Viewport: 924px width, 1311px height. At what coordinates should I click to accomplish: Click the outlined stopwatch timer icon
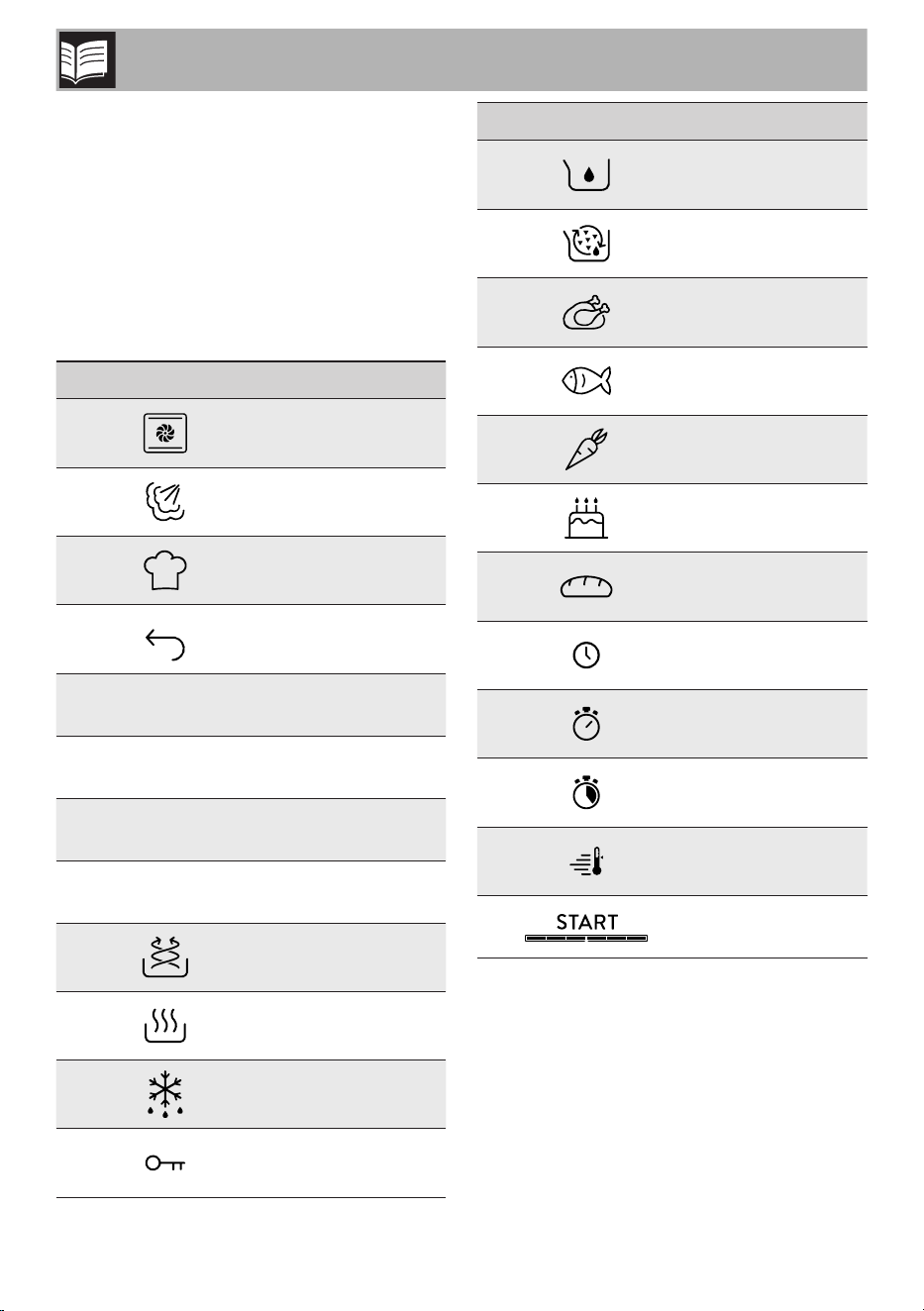pos(586,724)
